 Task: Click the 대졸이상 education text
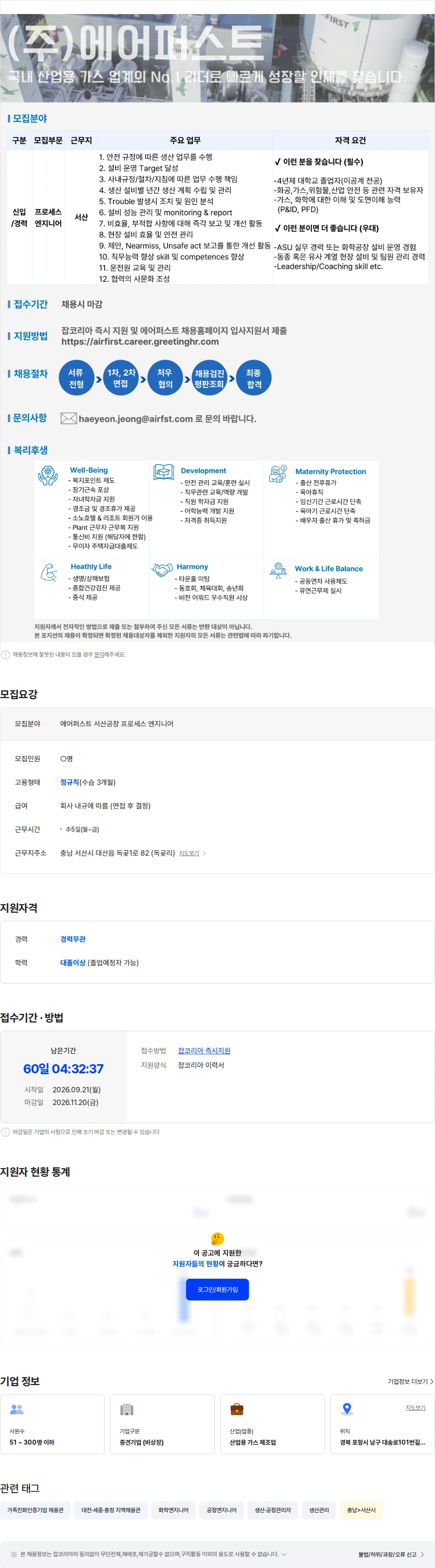click(x=72, y=962)
